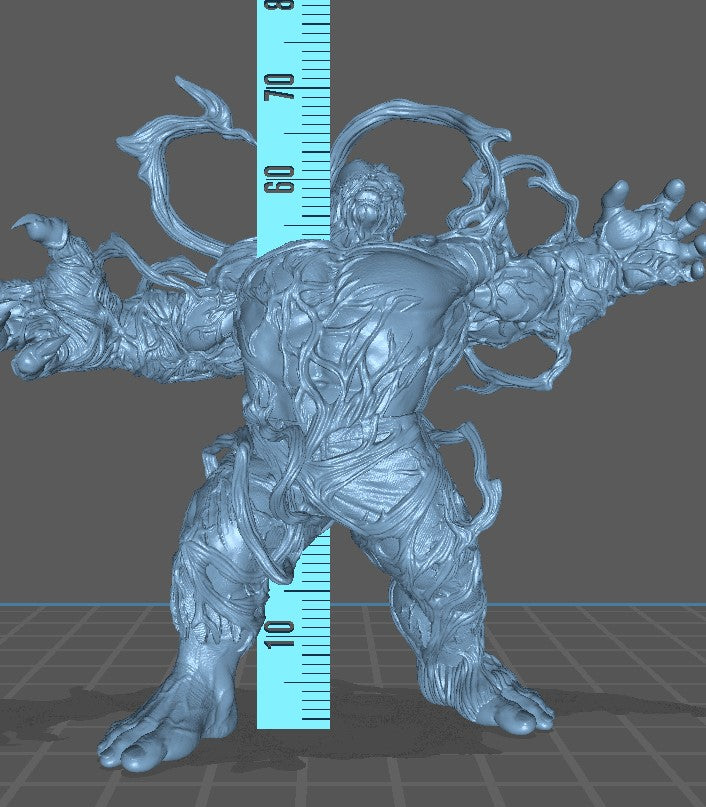Viewport: 706px width, 807px height.
Task: Click the build plate grid floor
Action: tap(620, 760)
